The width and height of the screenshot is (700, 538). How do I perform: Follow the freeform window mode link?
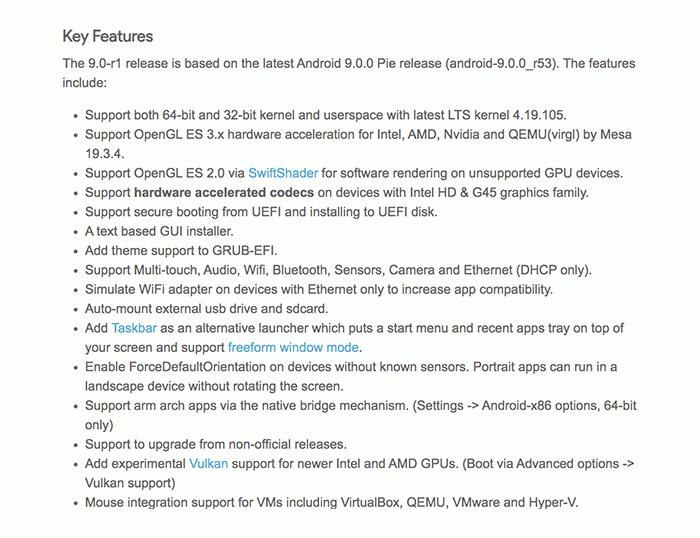(293, 347)
